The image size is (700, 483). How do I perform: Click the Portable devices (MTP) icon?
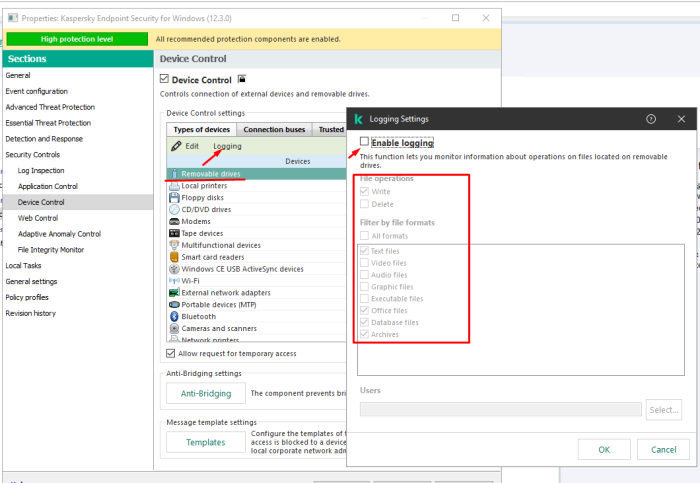(x=175, y=304)
